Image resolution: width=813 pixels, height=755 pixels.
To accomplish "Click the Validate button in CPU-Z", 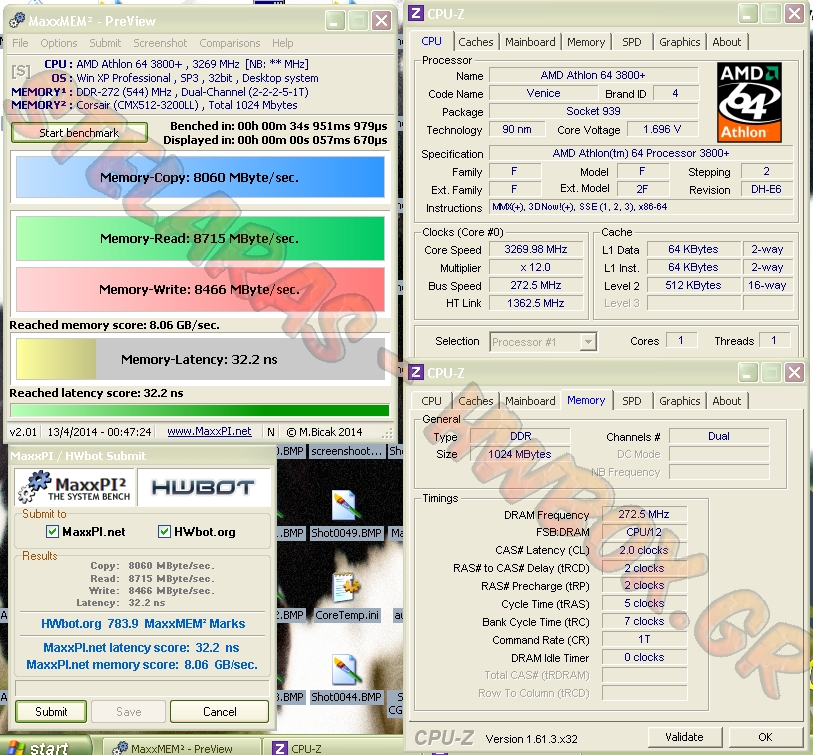I will 684,737.
